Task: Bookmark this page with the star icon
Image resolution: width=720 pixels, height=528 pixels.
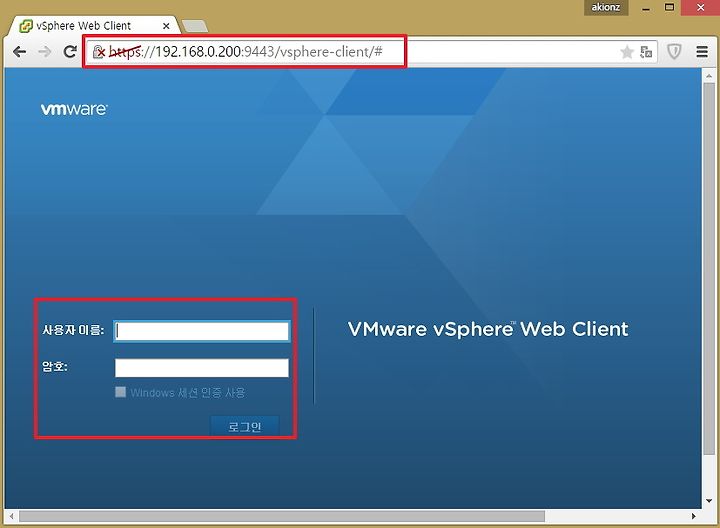Action: pos(627,52)
